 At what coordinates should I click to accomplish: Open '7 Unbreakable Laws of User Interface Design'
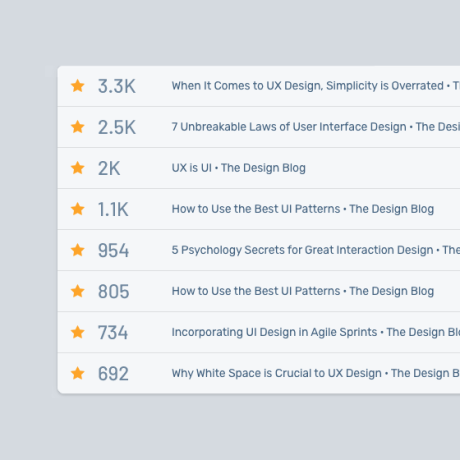click(316, 127)
